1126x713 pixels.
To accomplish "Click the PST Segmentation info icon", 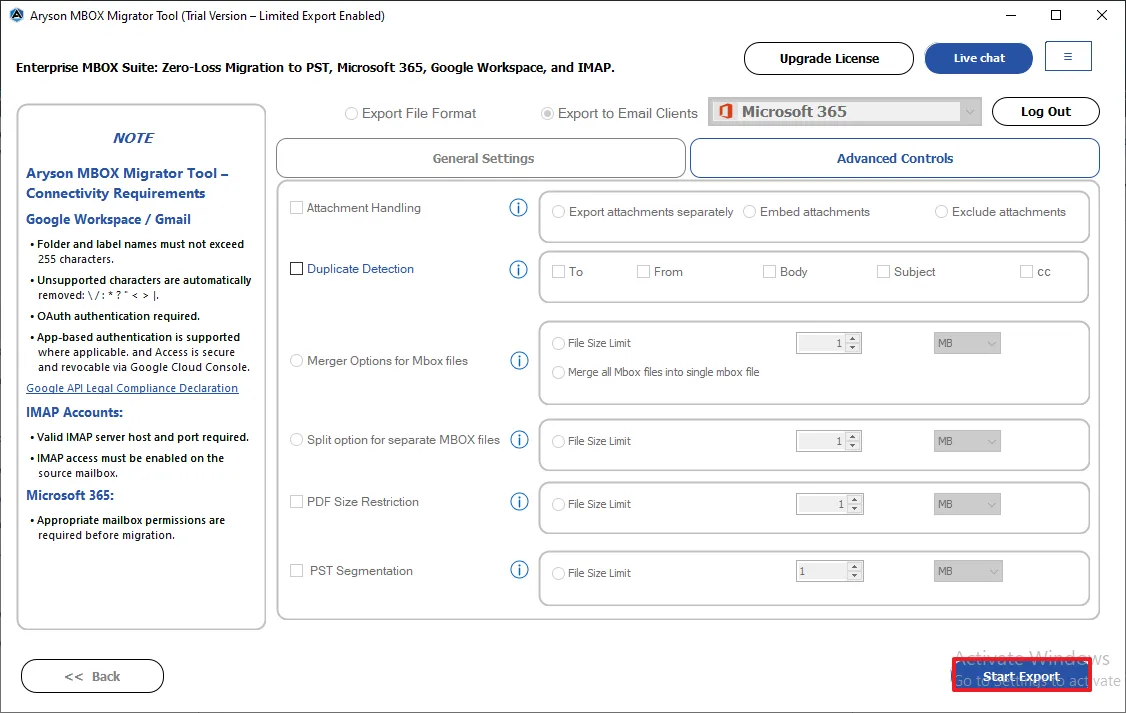I will [519, 569].
